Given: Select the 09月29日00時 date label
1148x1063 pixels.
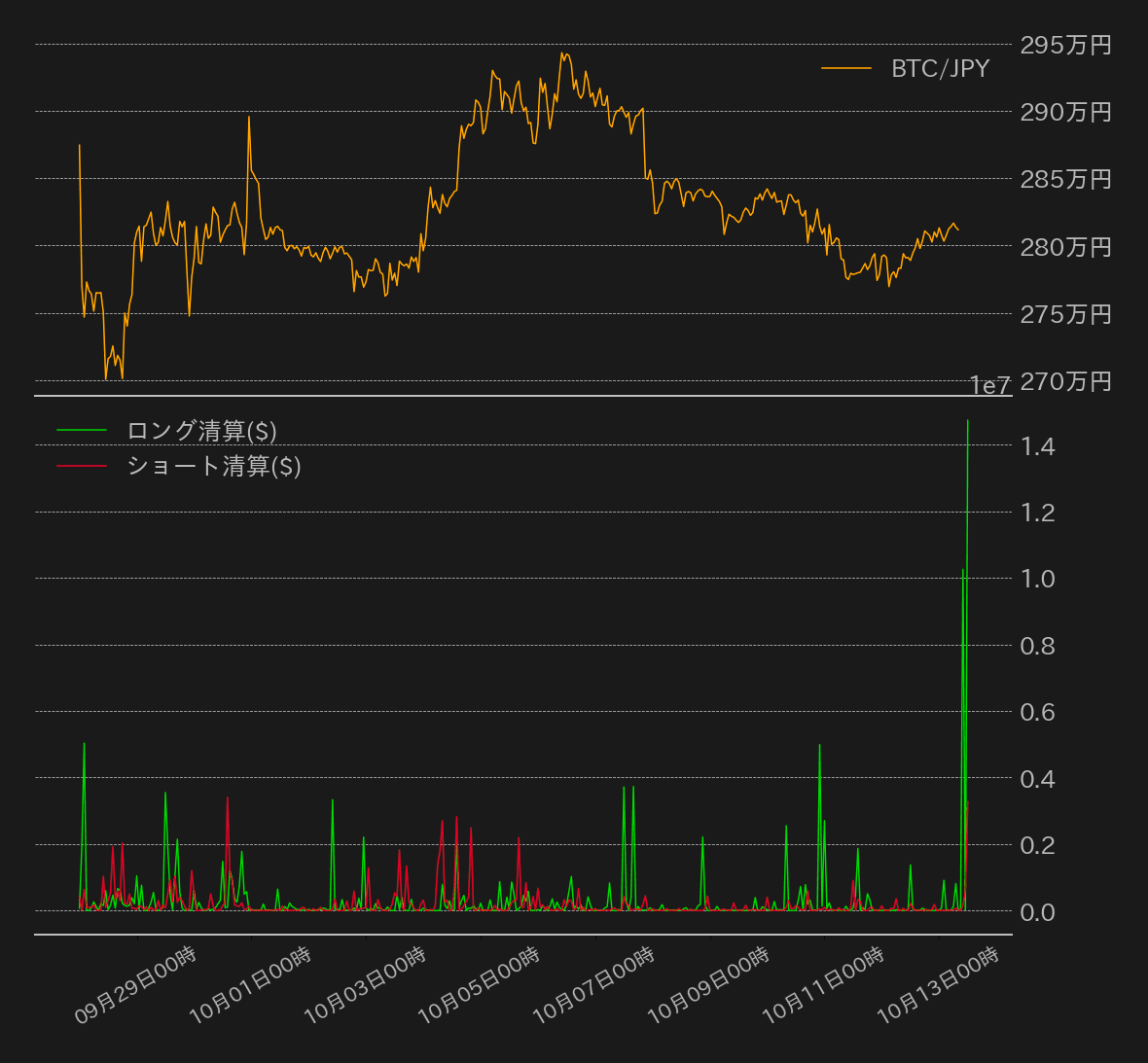Looking at the screenshot, I should (x=136, y=984).
